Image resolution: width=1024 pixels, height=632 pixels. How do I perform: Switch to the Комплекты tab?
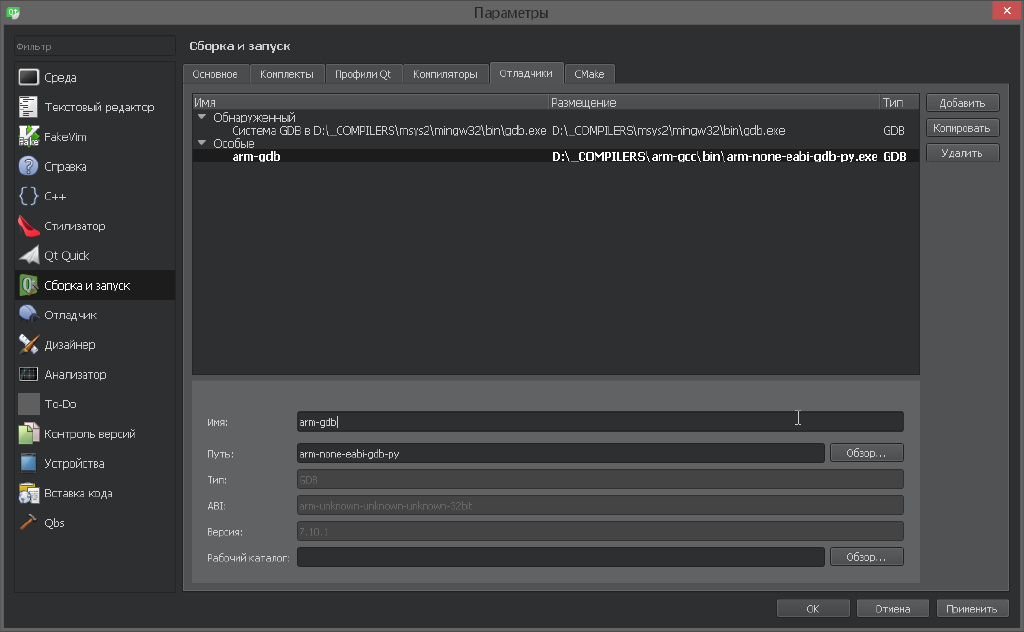[x=286, y=74]
